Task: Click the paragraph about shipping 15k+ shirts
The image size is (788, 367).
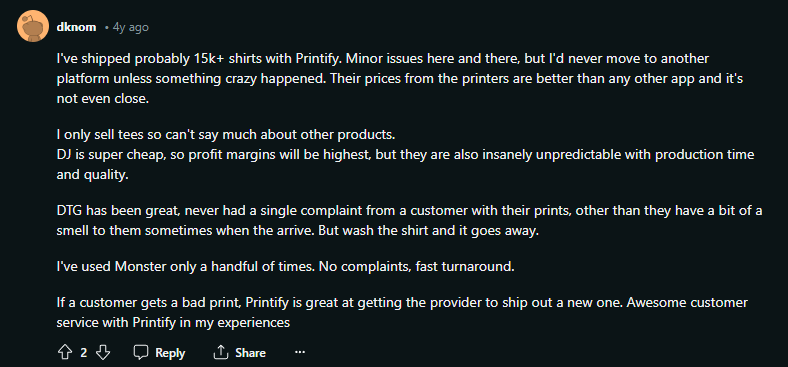Action: pos(400,79)
